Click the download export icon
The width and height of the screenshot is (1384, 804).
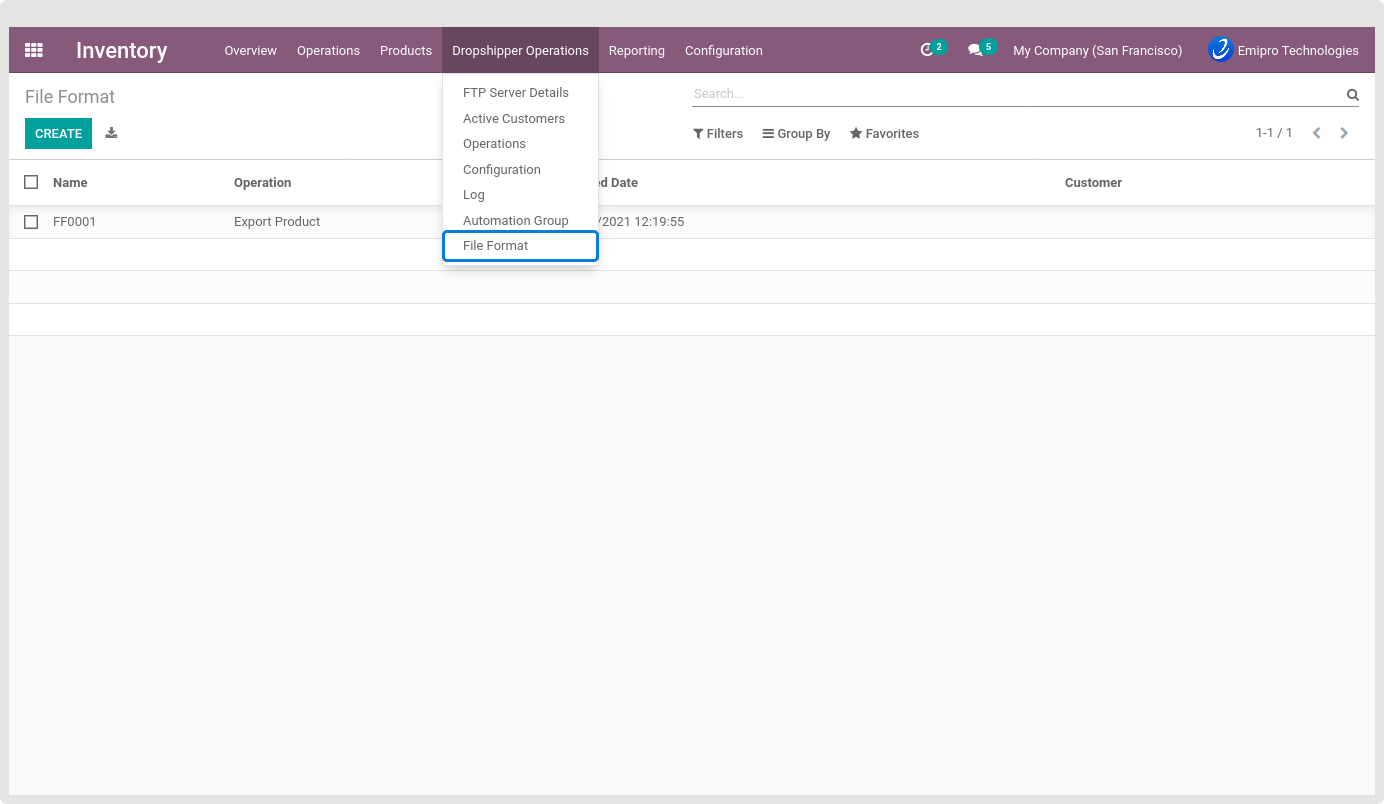point(111,133)
